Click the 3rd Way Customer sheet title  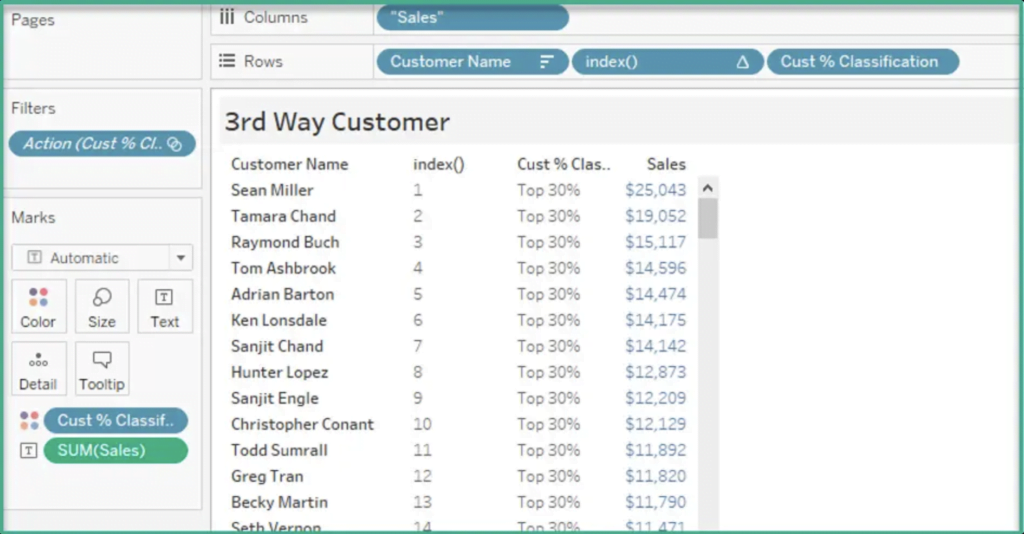337,122
